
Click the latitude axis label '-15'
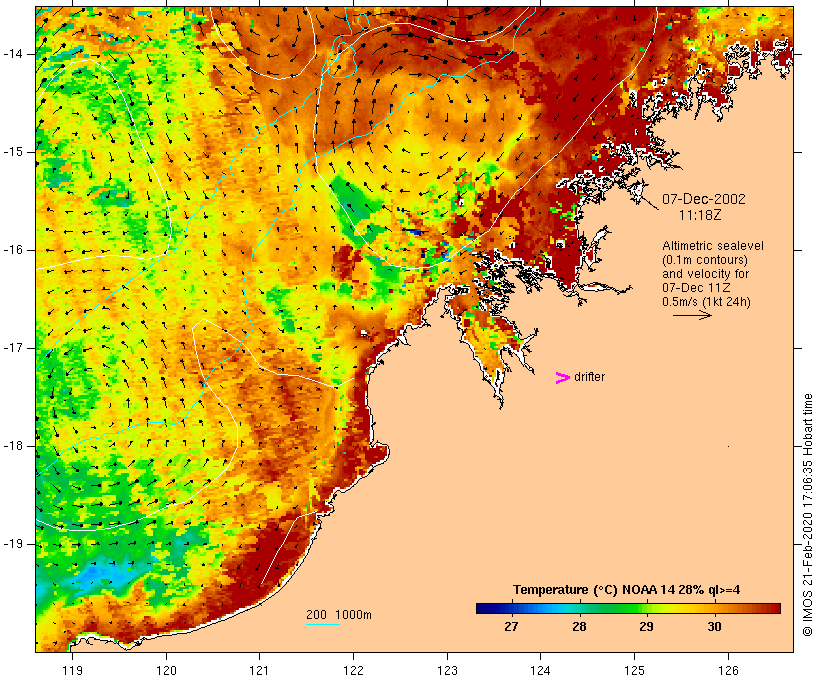(x=13, y=152)
